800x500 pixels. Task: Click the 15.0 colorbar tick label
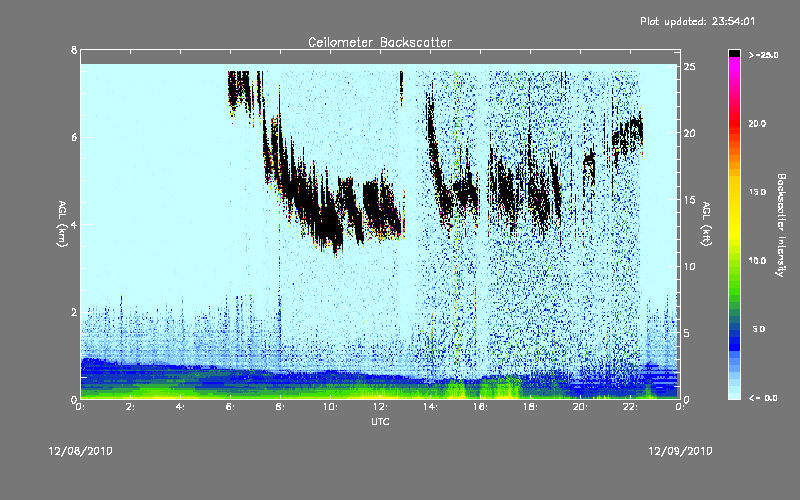pyautogui.click(x=757, y=192)
